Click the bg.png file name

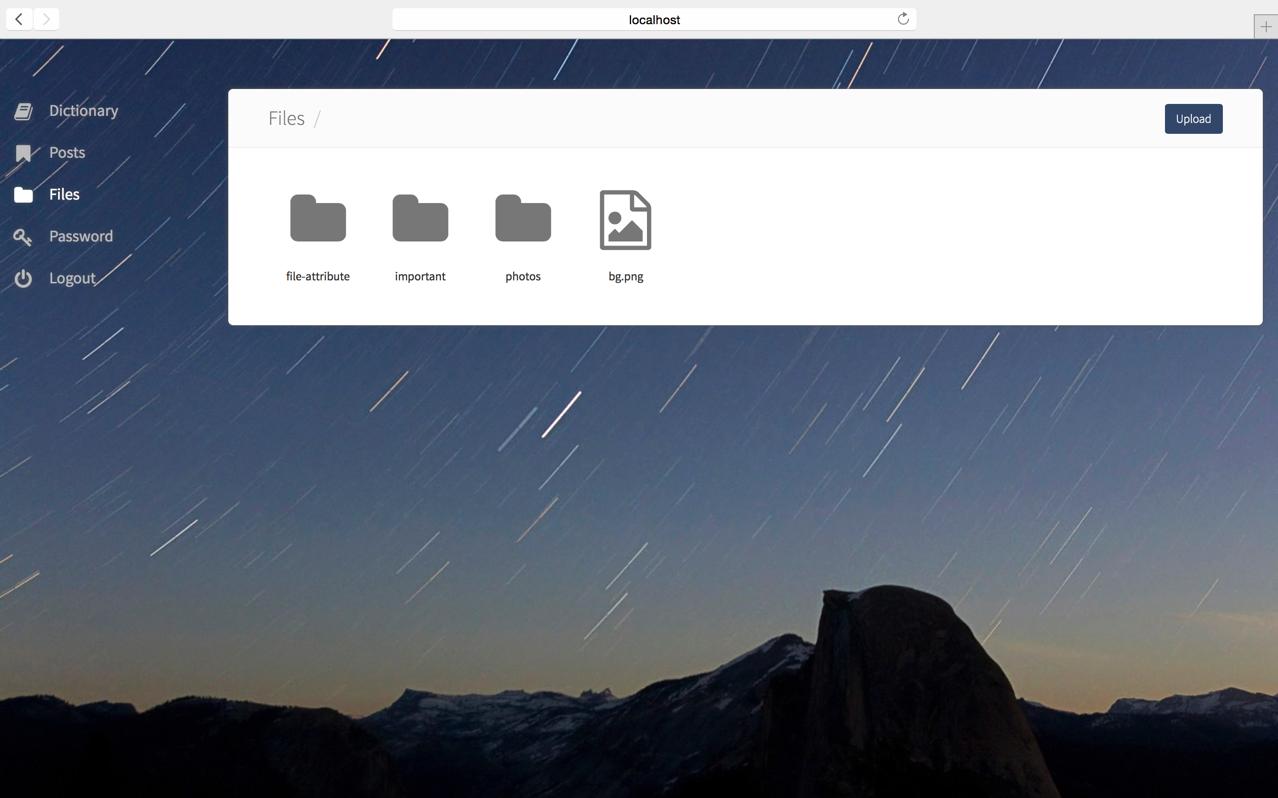point(626,276)
